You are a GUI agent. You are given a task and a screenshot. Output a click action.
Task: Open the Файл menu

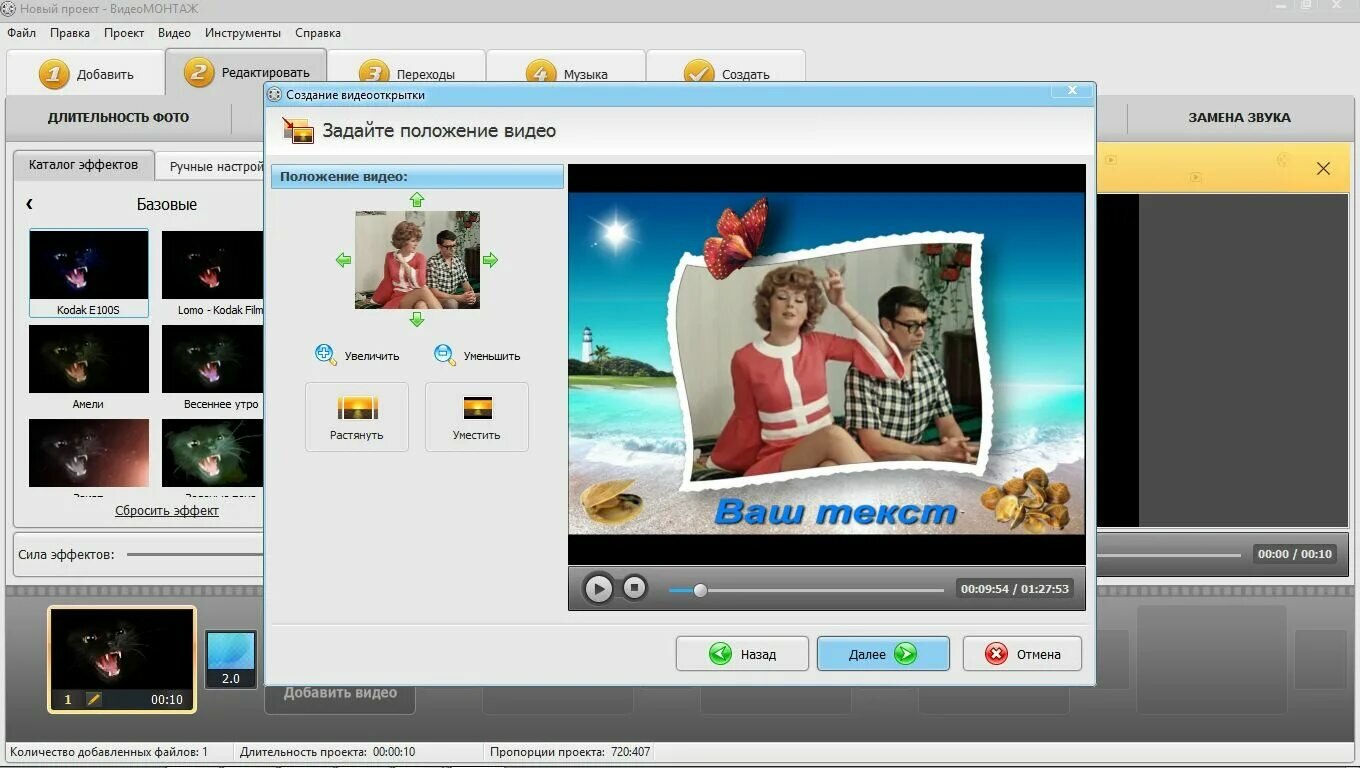[21, 33]
